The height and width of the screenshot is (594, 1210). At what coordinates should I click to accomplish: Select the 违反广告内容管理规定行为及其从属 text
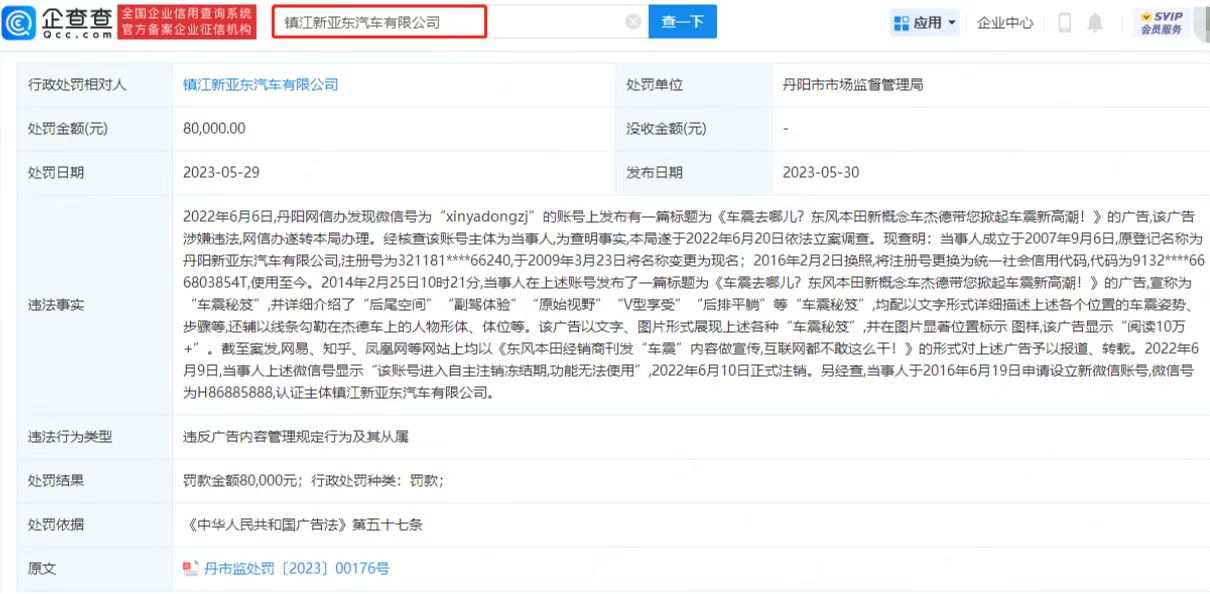(x=296, y=437)
